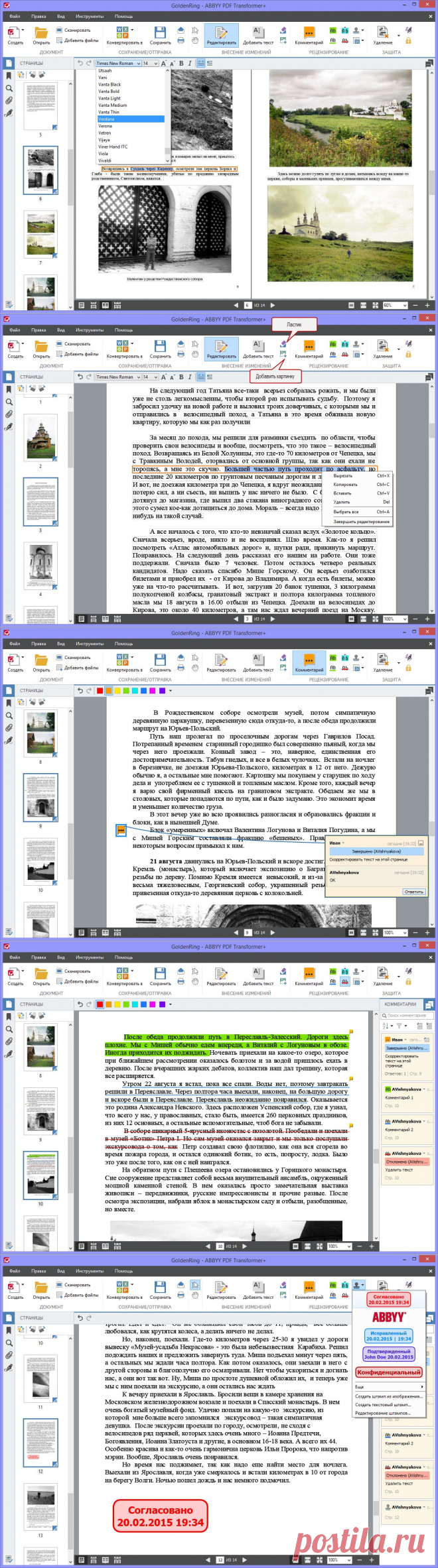The width and height of the screenshot is (438, 1568).
Task: Open 100% zoom dropdown in the context-menu window
Action: click(397, 619)
